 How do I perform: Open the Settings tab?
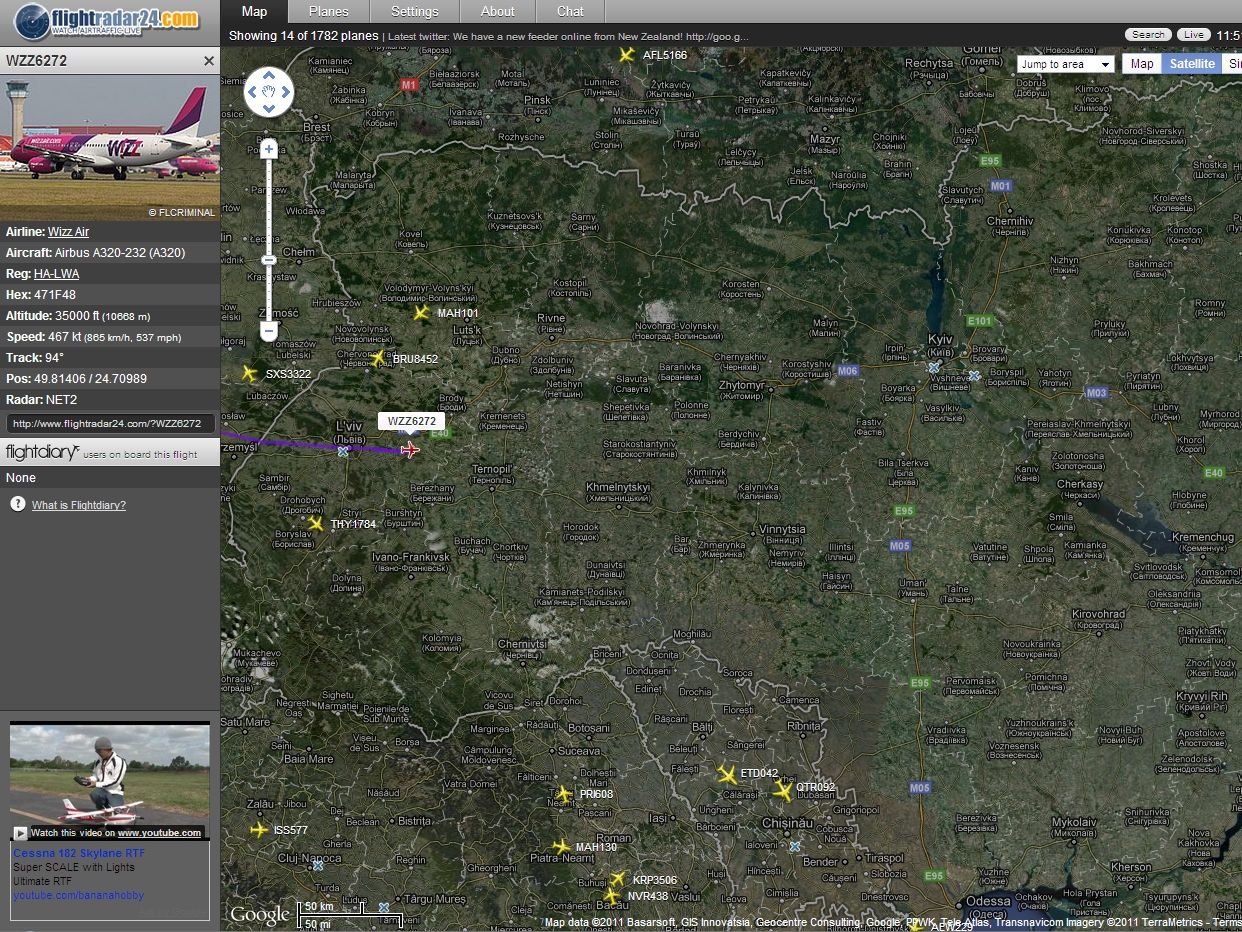coord(414,12)
